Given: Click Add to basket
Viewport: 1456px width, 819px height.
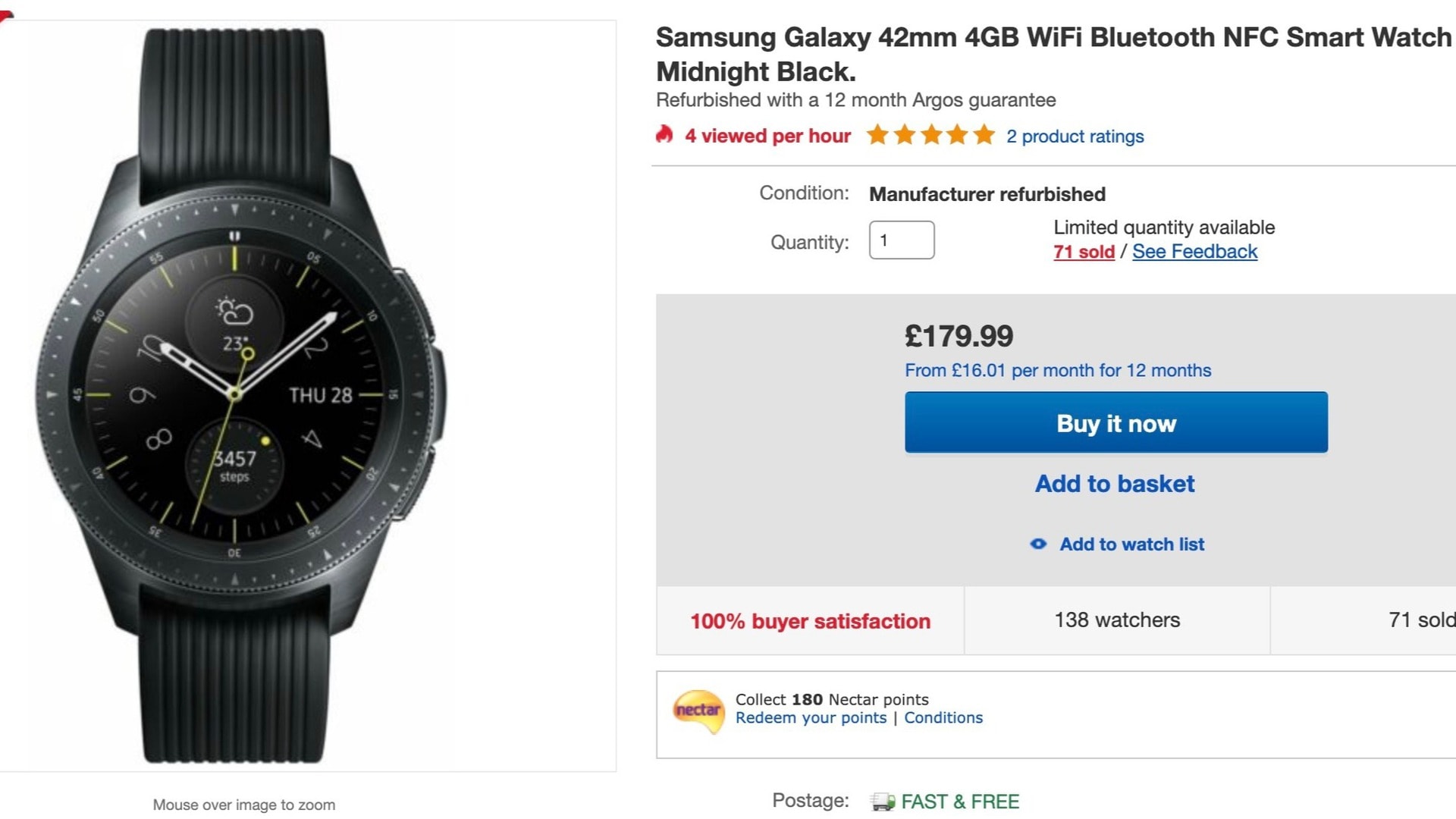Looking at the screenshot, I should tap(1115, 484).
